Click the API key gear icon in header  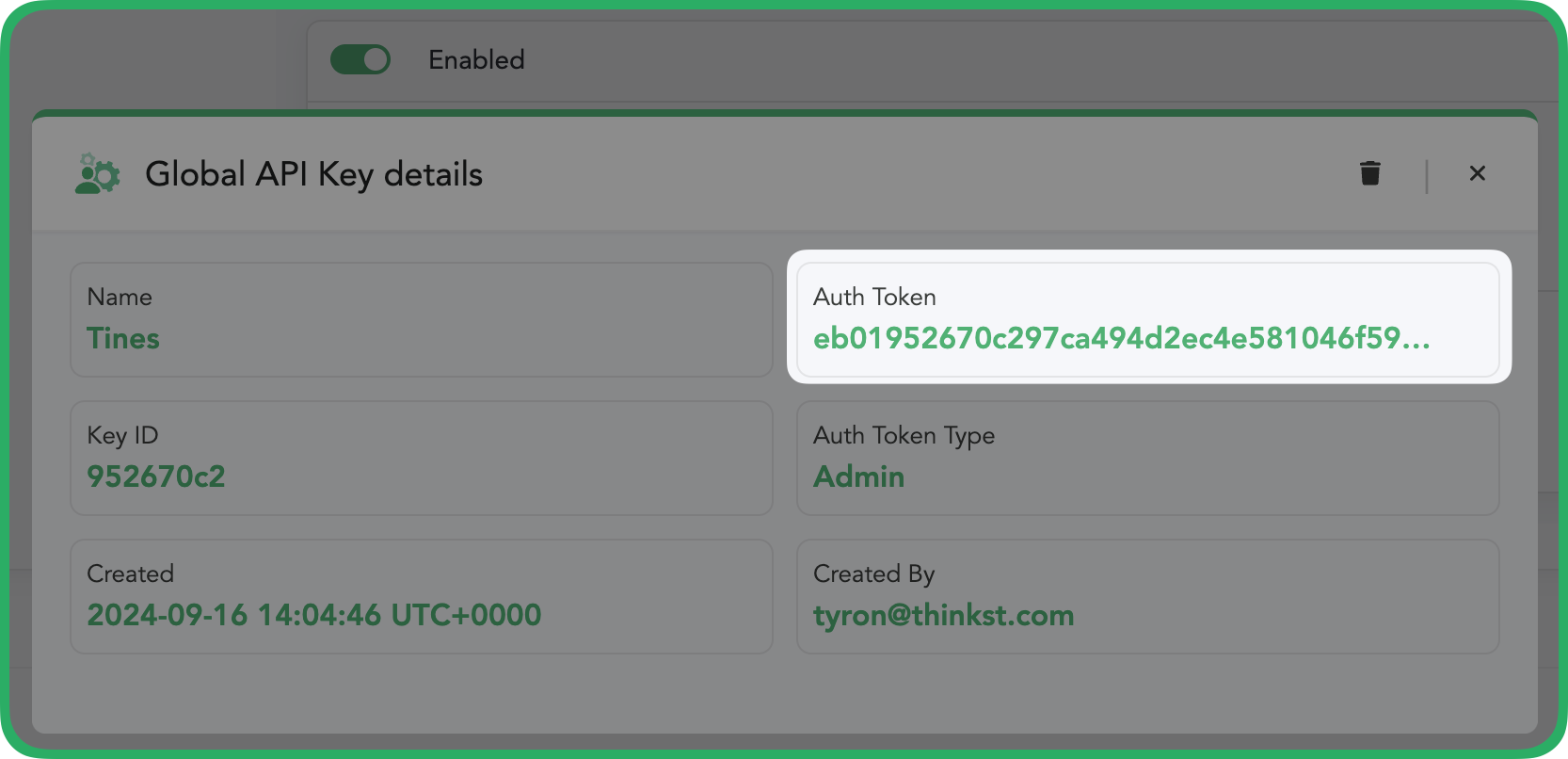click(x=97, y=174)
